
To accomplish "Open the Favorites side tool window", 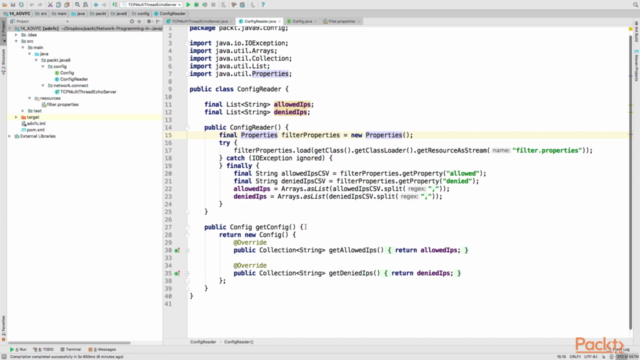I will pyautogui.click(x=3, y=328).
